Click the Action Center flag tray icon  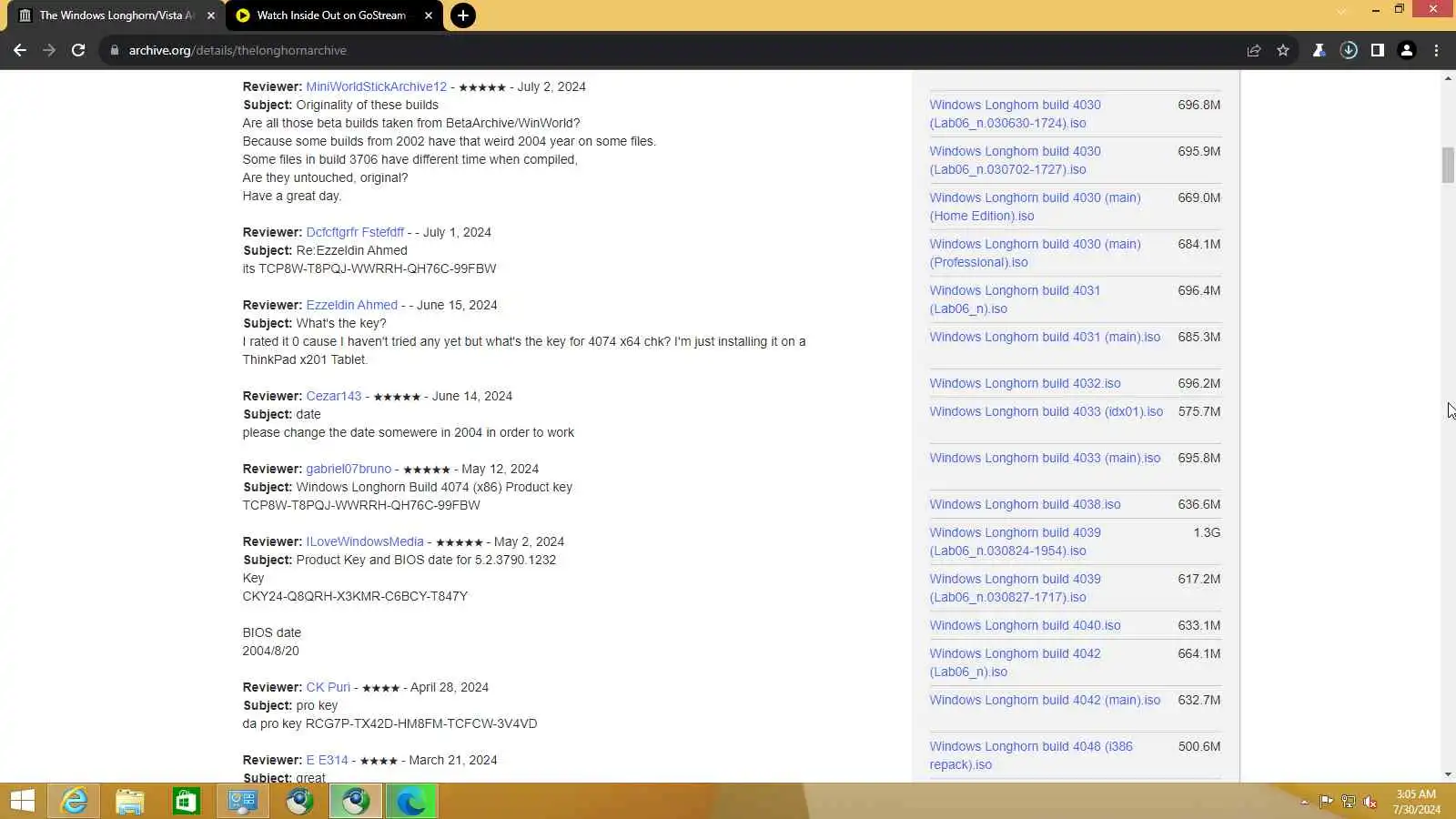[1326, 802]
